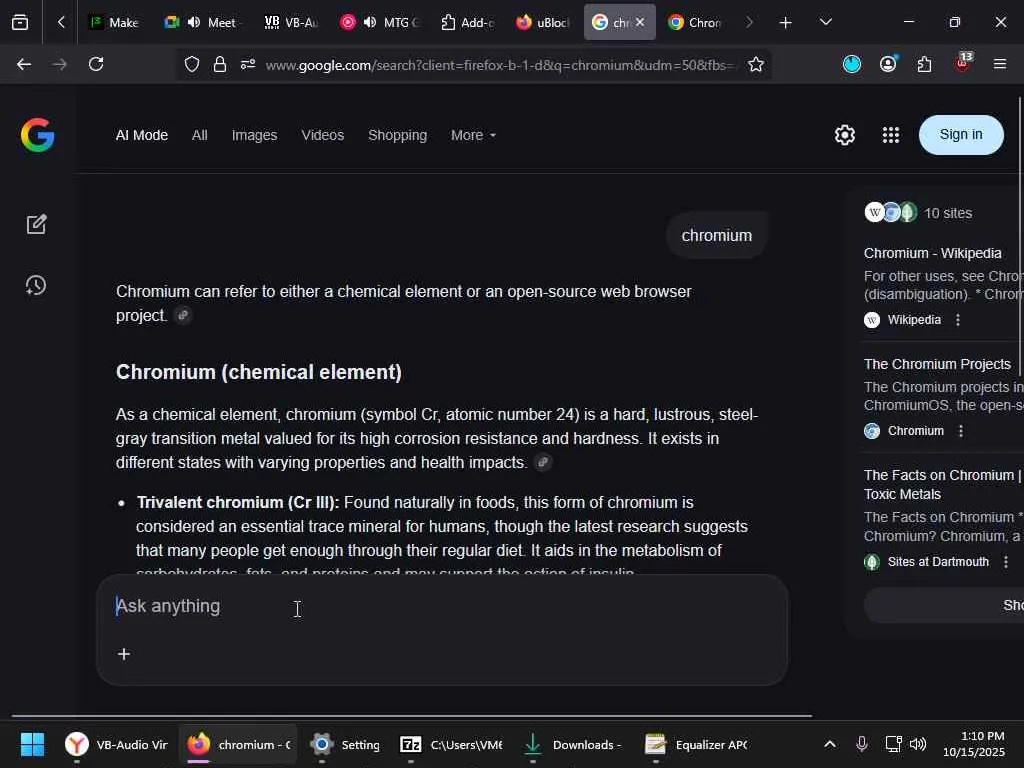Start a new AI Mode chat
Screen dimensions: 1024x768
(x=37, y=224)
